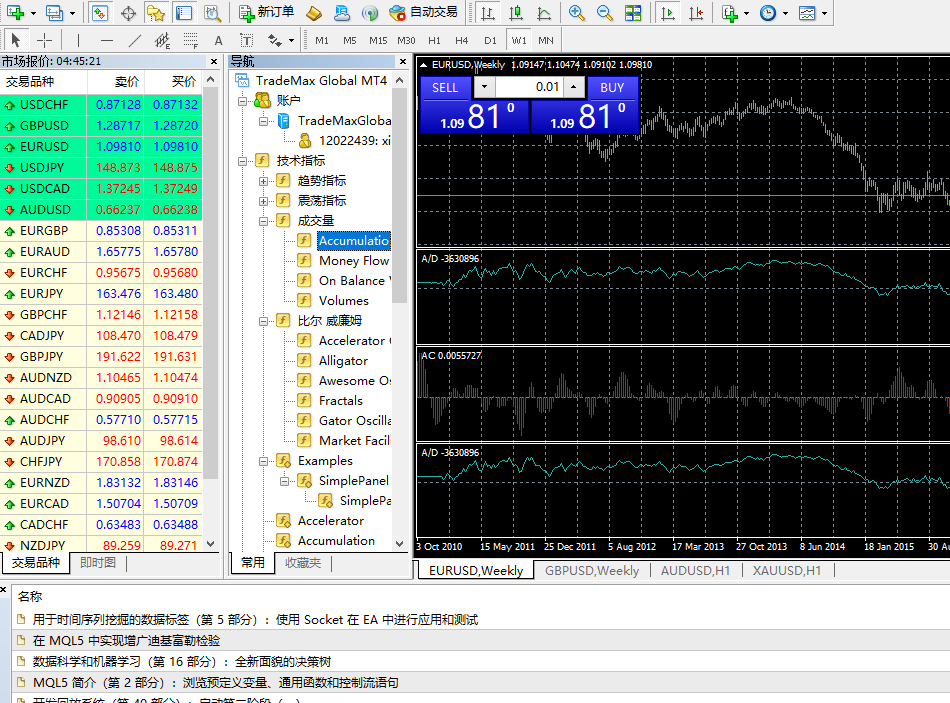Expand the 趋势指标 tree node
This screenshot has height=703, width=950.
[x=263, y=181]
